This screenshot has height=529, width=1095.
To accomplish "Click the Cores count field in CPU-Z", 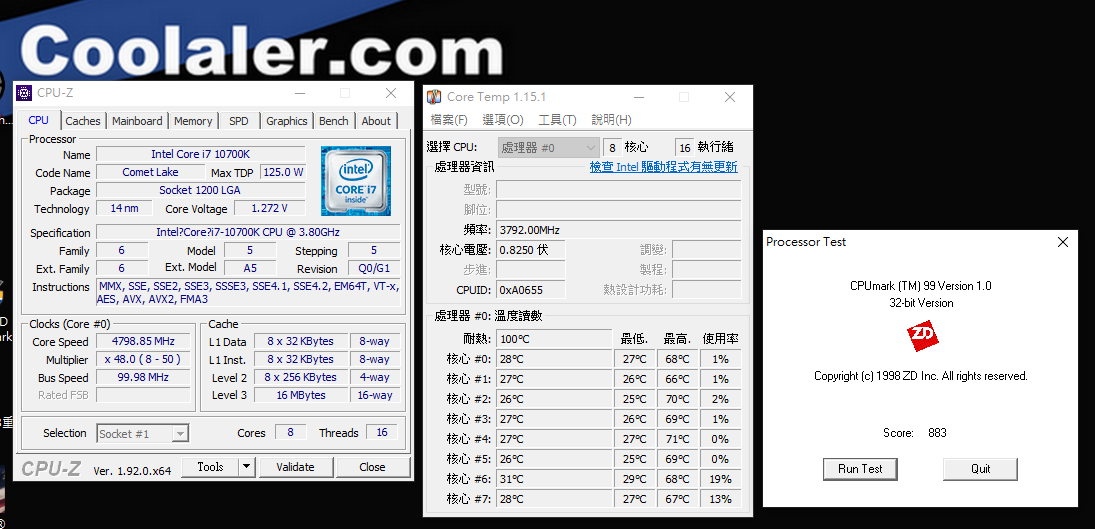I will [291, 433].
